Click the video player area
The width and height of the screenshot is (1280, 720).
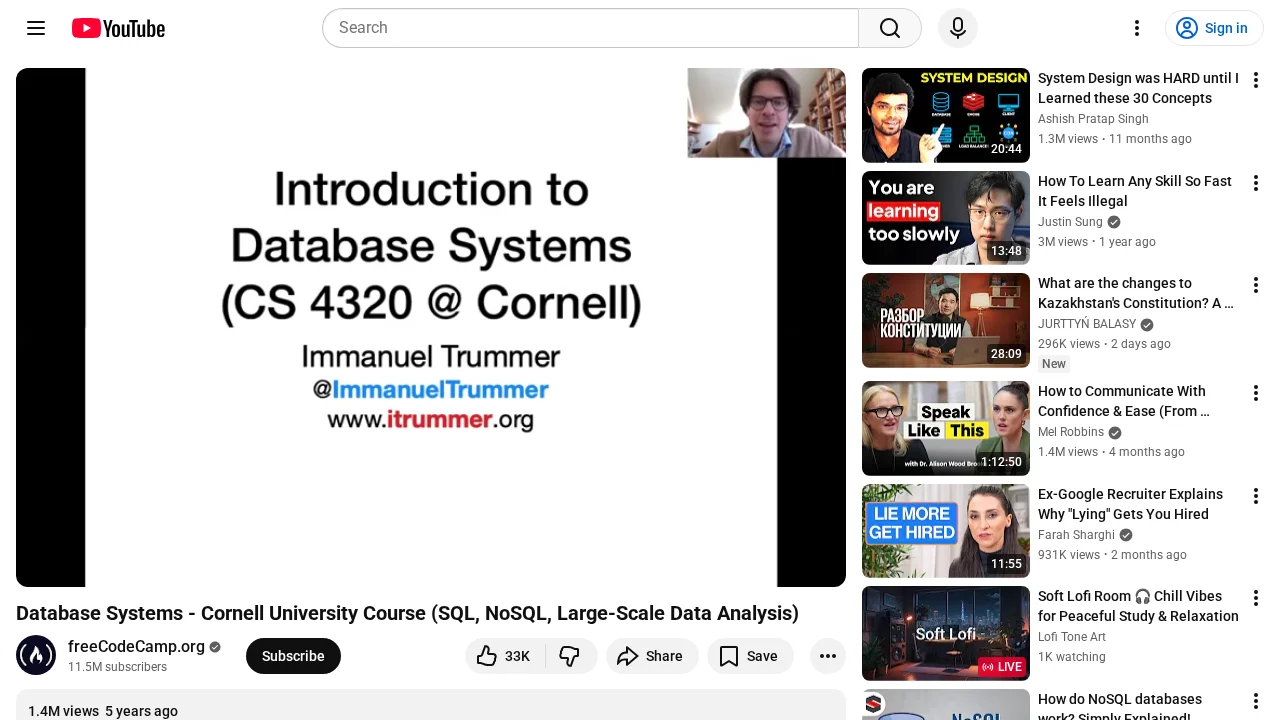431,327
